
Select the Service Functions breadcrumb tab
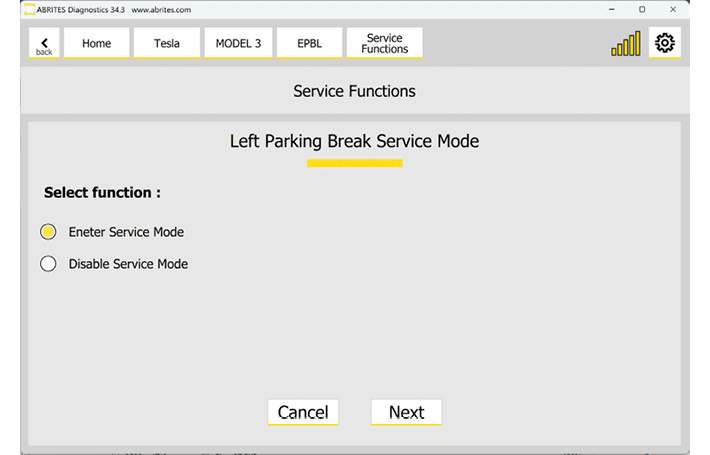coord(384,43)
